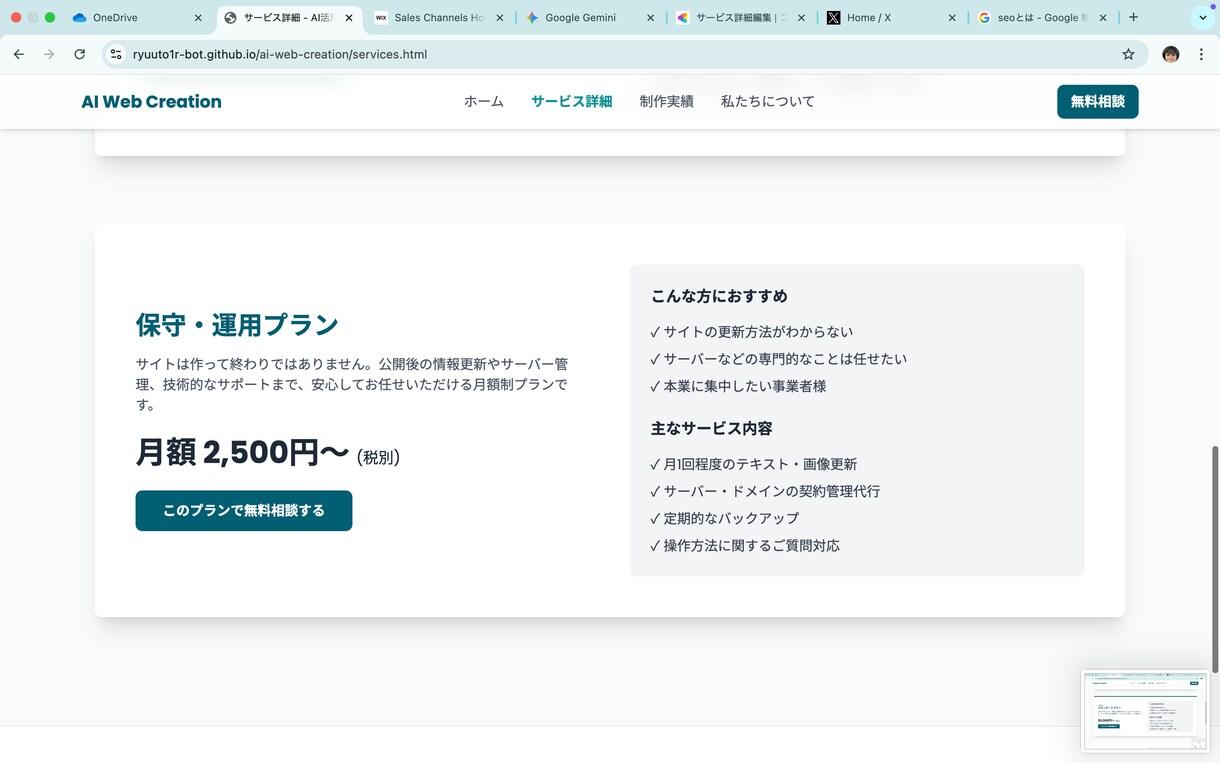Close the OneDrive tab
Viewport: 1220px width, 763px height.
click(x=198, y=18)
